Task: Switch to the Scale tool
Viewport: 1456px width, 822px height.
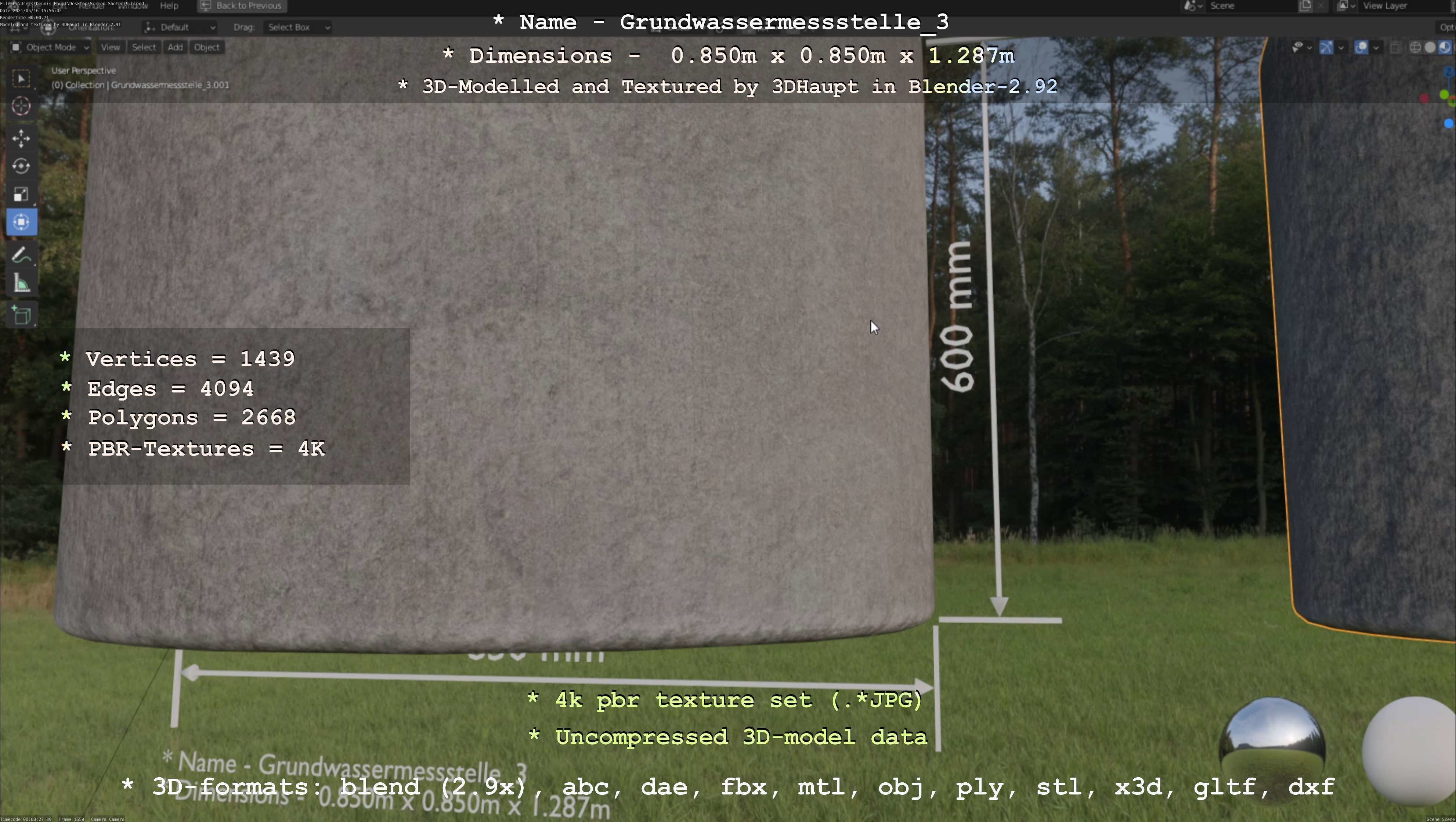Action: point(21,194)
